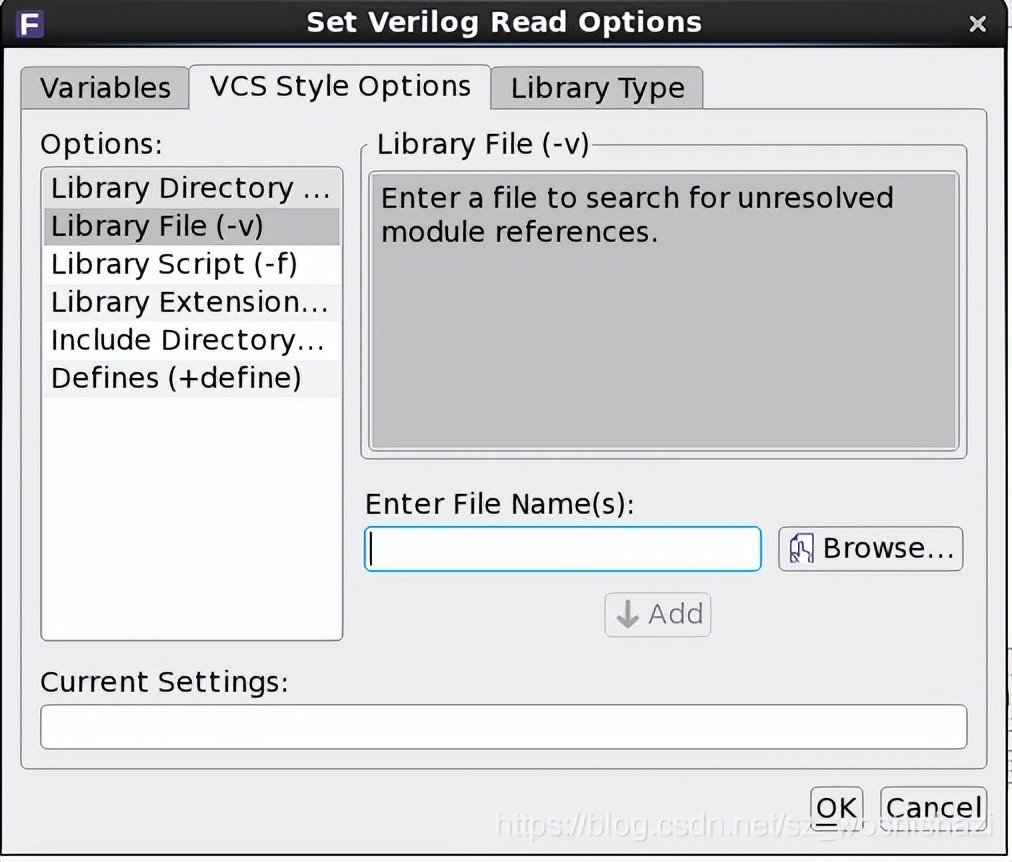1012x862 pixels.
Task: Click the dialog title bar text
Action: (504, 23)
